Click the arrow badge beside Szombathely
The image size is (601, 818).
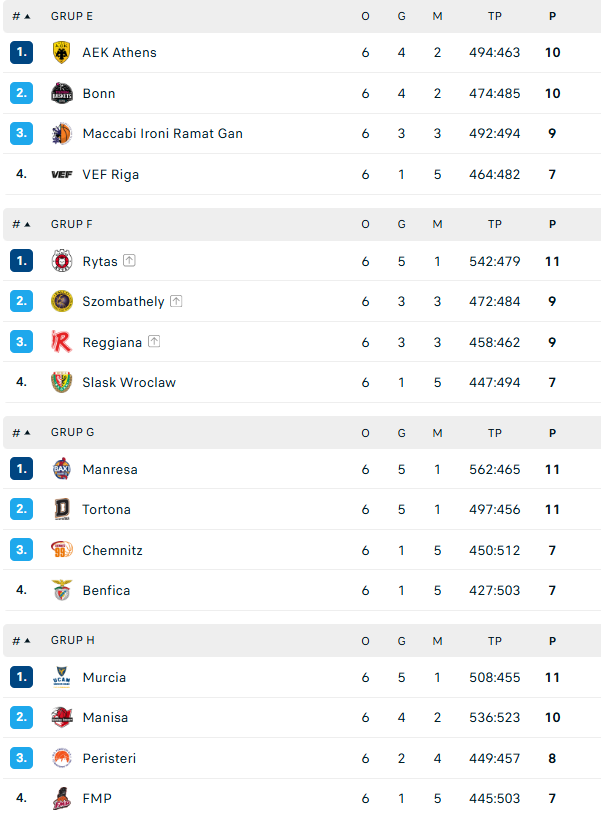click(x=176, y=301)
